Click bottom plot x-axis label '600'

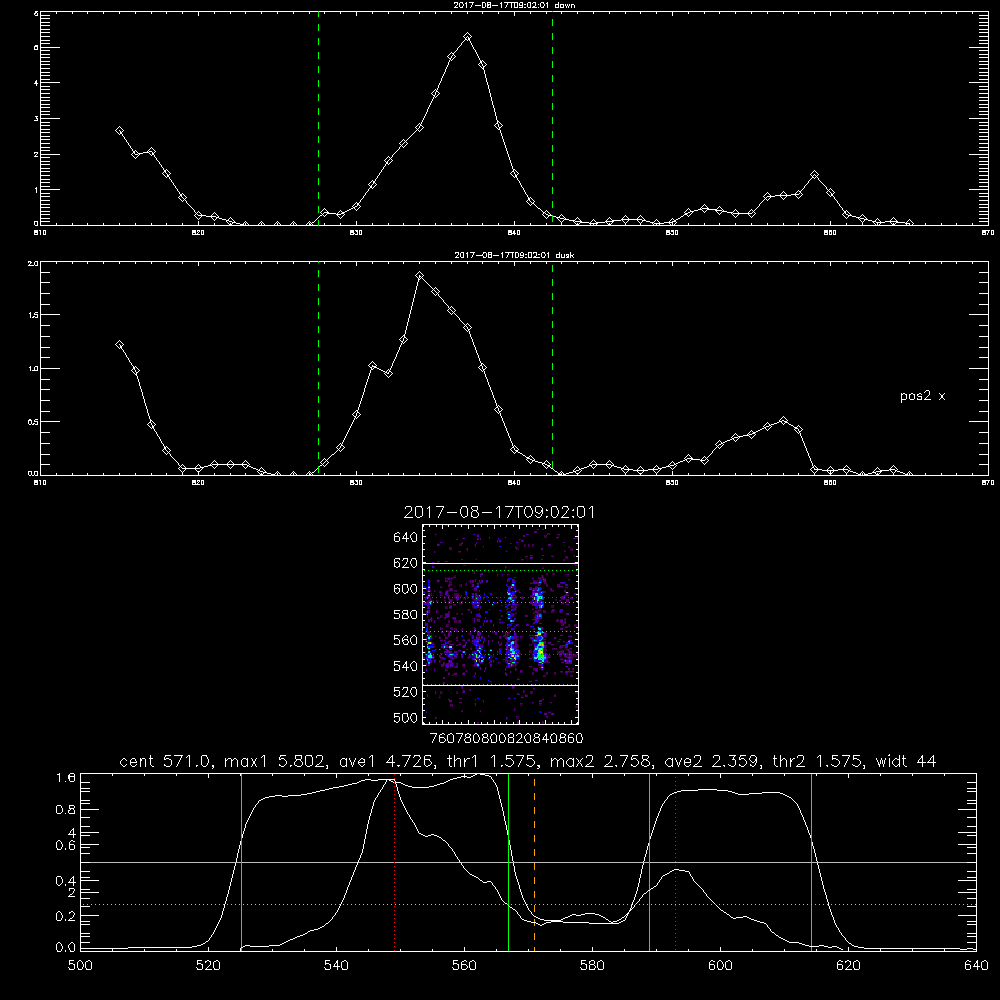coord(721,966)
